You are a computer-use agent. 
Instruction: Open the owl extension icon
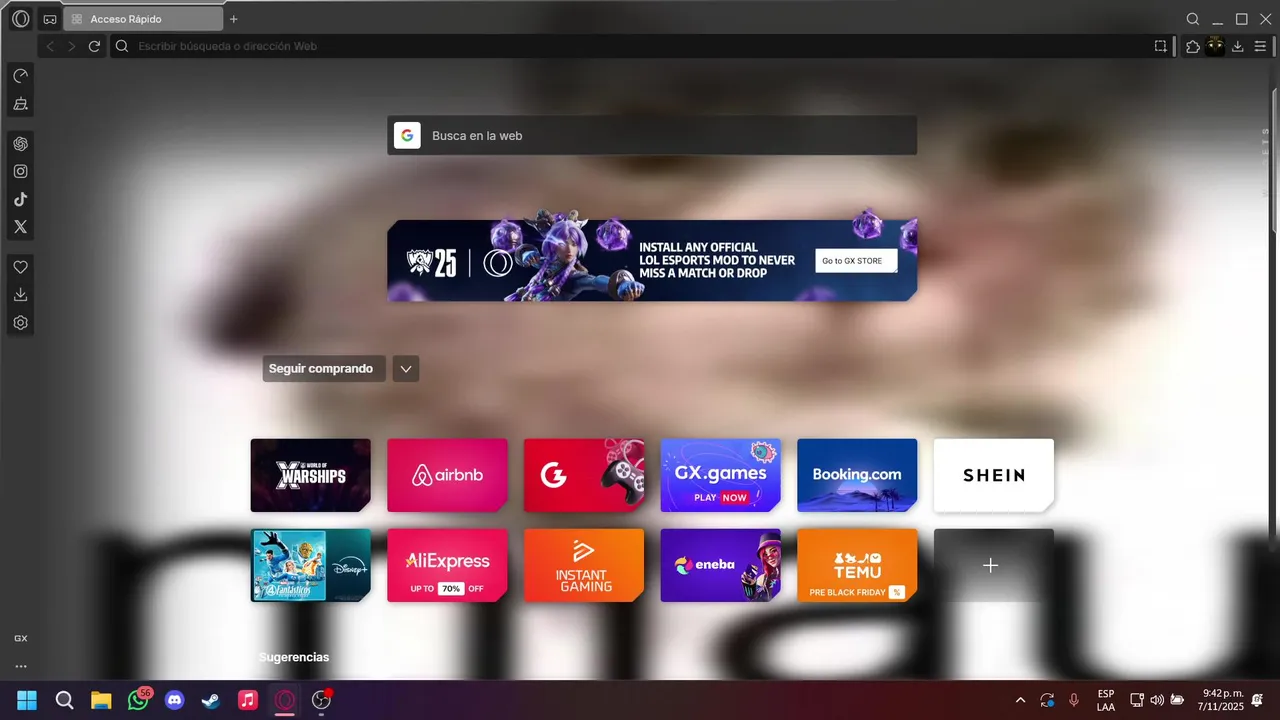coord(1215,46)
